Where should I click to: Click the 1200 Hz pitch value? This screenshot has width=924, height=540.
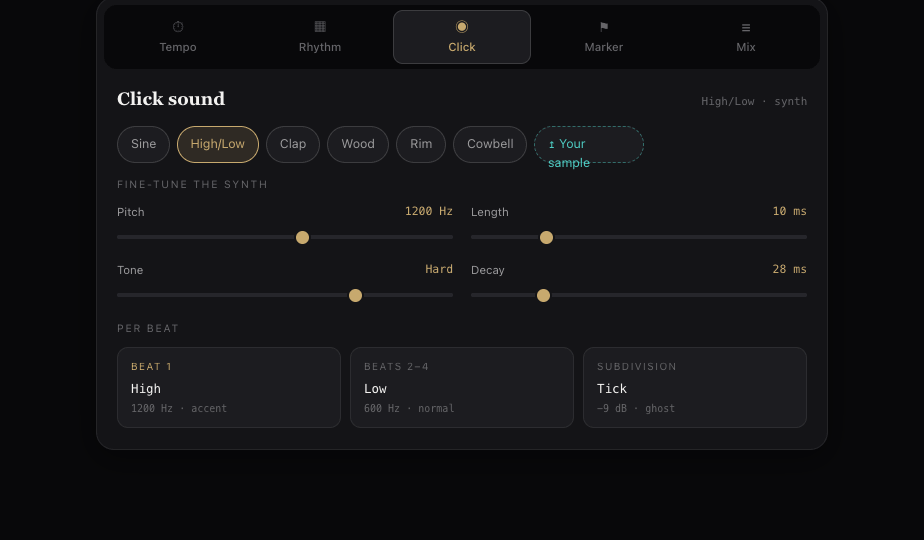click(x=428, y=211)
